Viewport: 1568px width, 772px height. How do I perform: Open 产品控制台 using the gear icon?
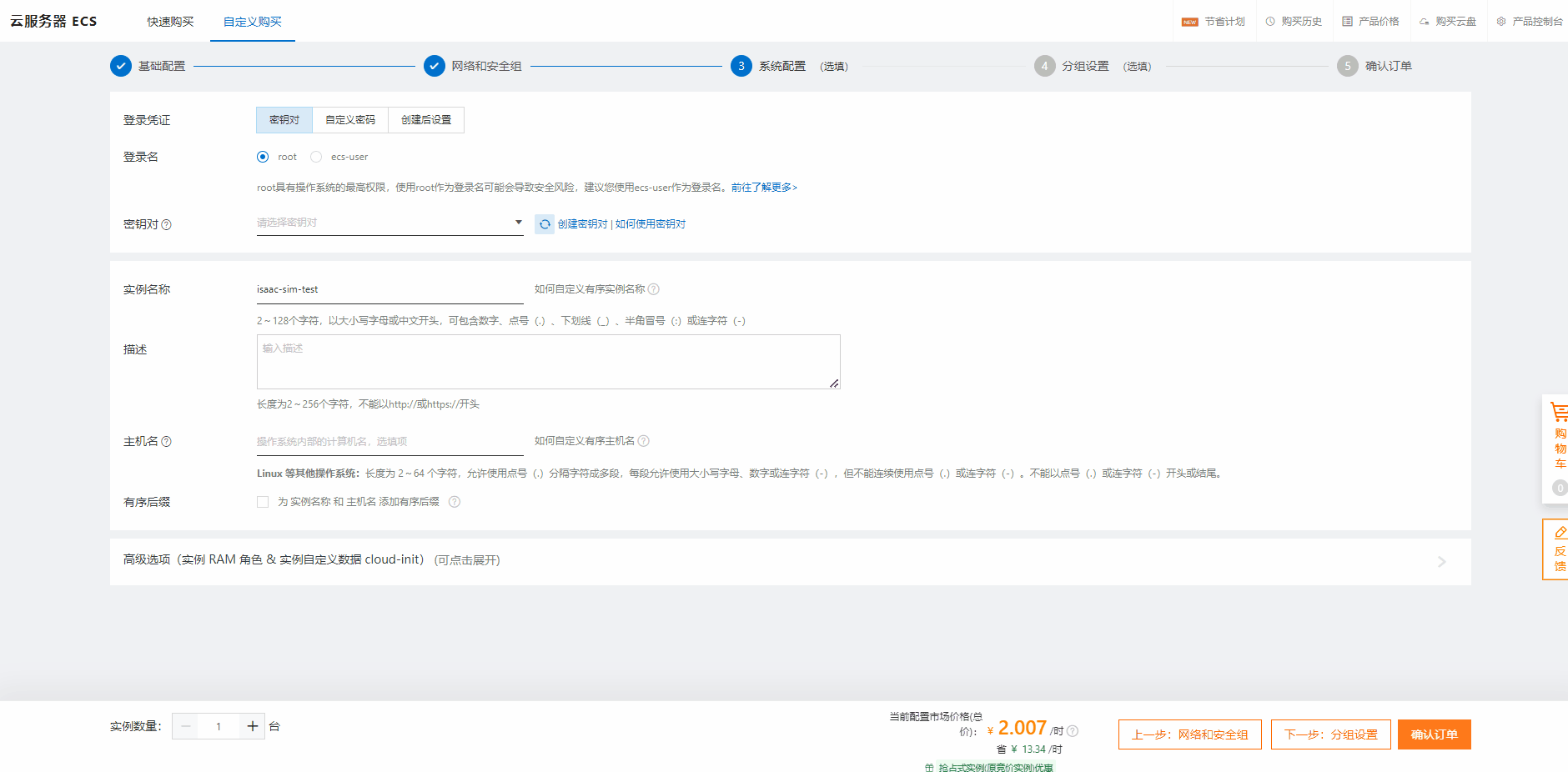click(1500, 21)
